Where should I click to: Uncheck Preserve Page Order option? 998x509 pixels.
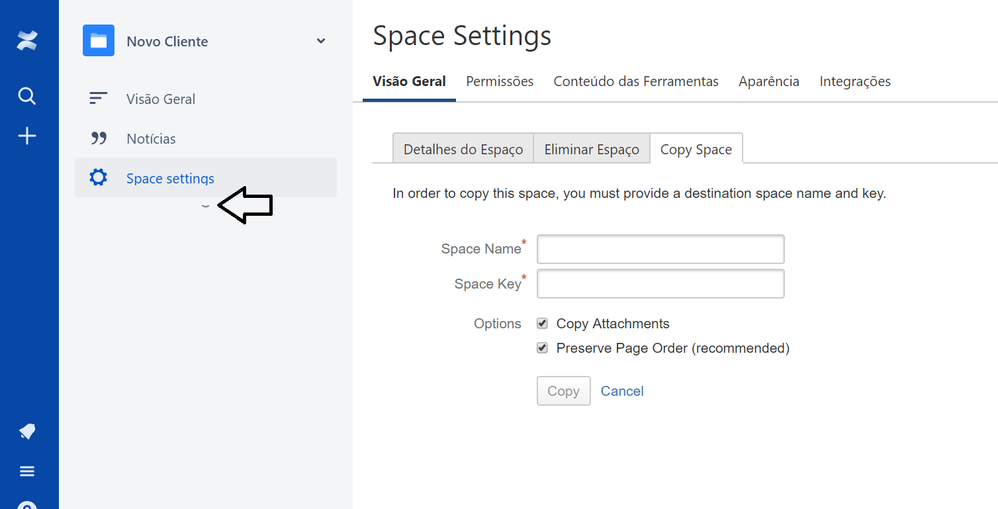(x=542, y=348)
